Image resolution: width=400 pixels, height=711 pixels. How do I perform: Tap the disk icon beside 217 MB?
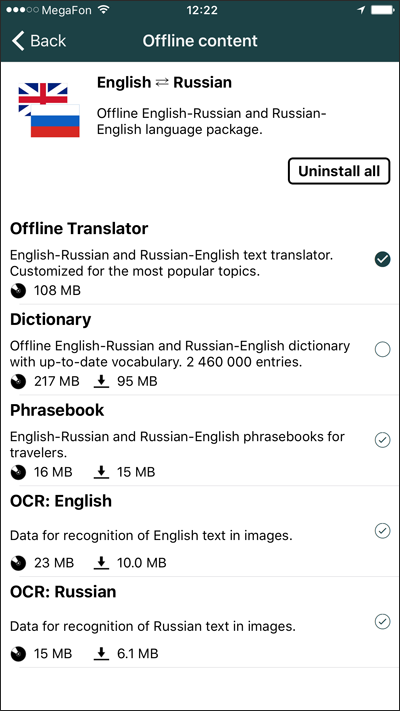tap(19, 382)
